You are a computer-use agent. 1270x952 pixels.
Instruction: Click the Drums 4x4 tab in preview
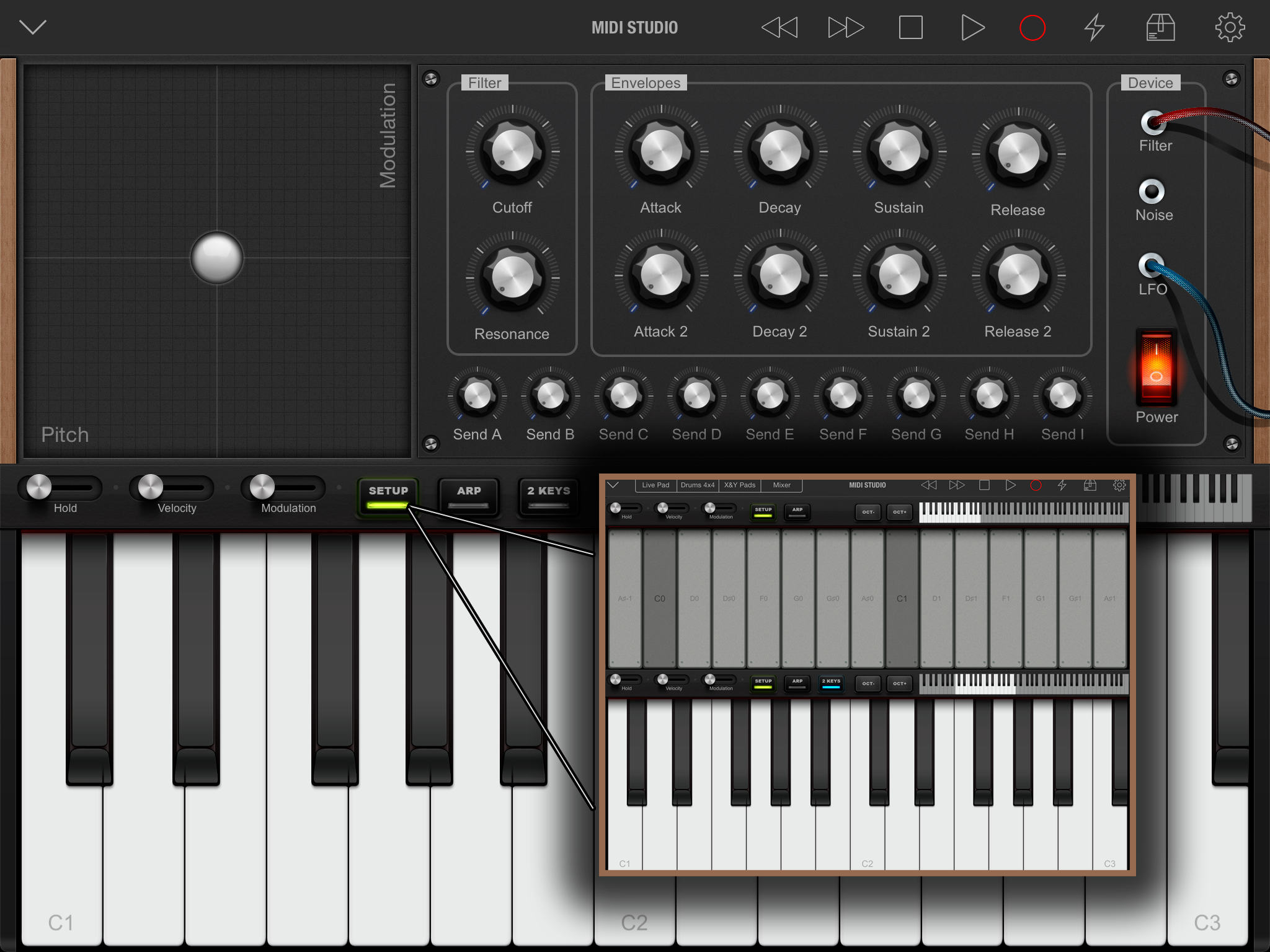(697, 485)
